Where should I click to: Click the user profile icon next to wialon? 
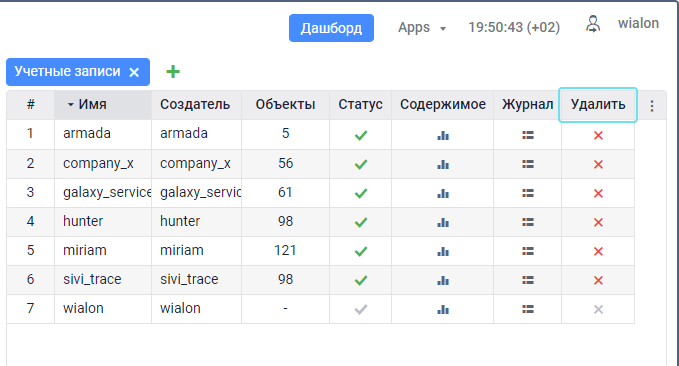593,24
